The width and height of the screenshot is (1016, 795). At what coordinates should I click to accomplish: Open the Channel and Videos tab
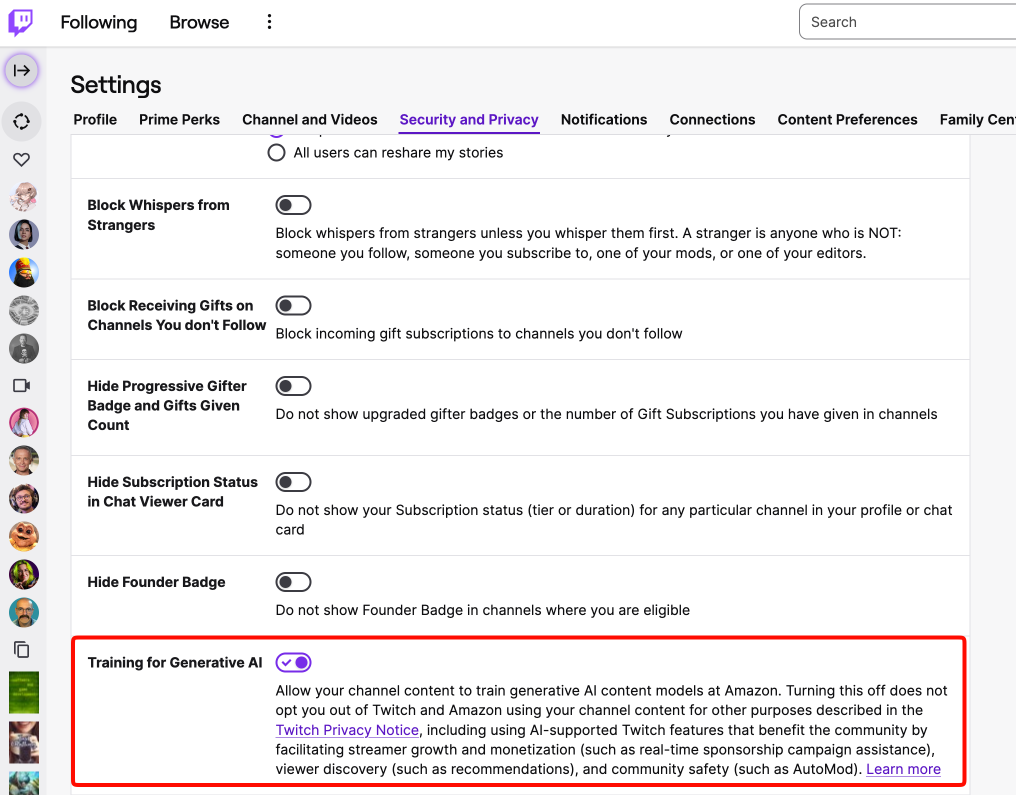point(310,120)
